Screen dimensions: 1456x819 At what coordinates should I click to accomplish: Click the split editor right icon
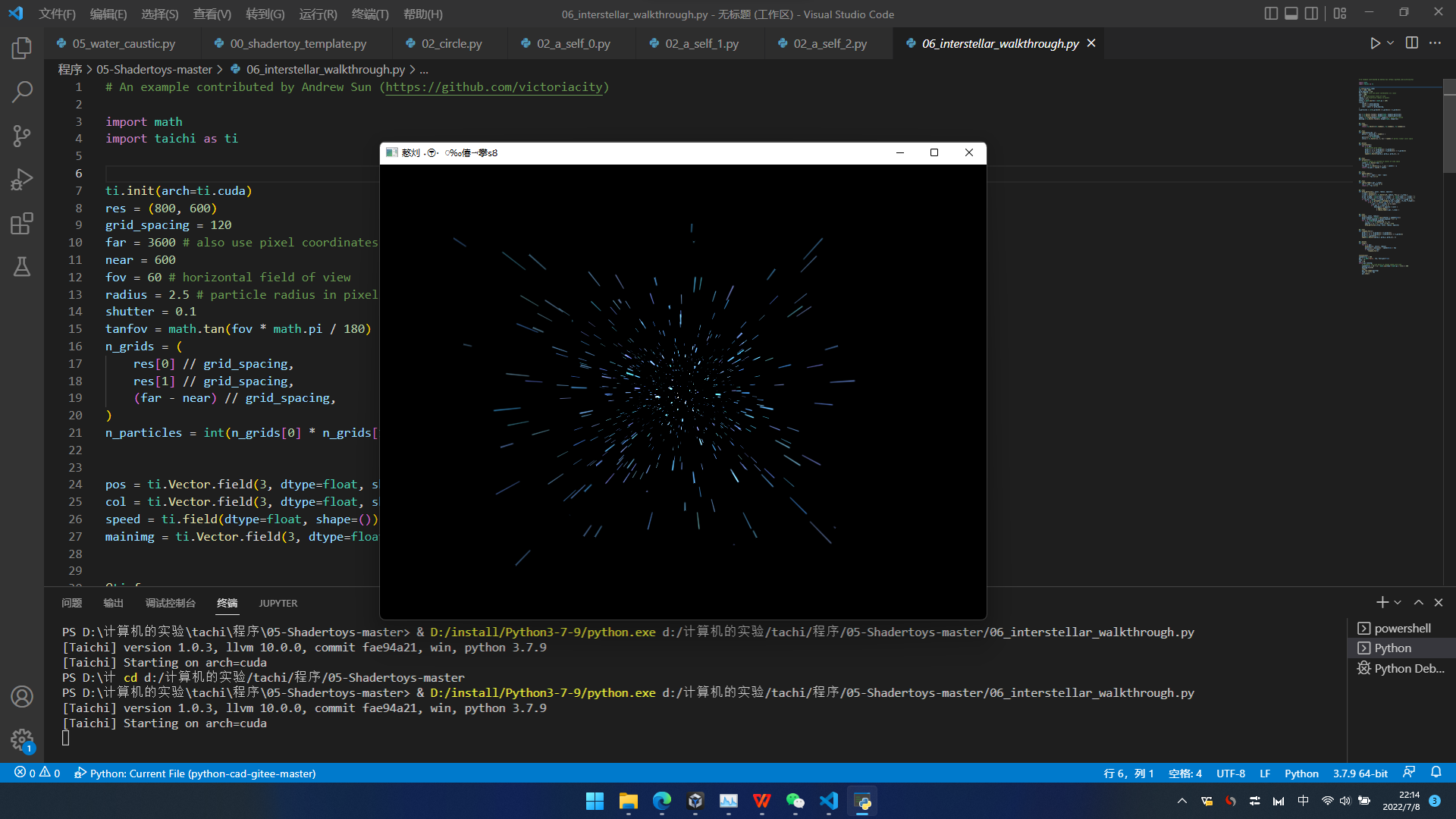pyautogui.click(x=1411, y=43)
